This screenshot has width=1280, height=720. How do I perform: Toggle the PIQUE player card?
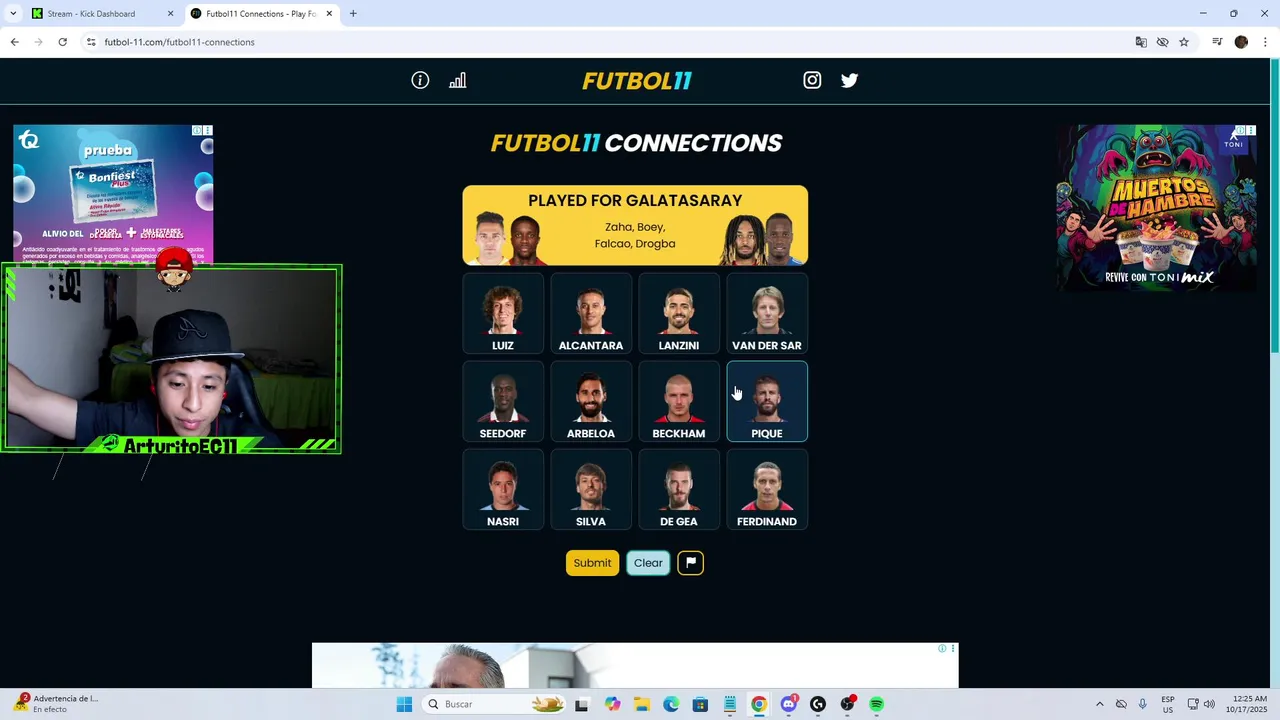coord(767,402)
